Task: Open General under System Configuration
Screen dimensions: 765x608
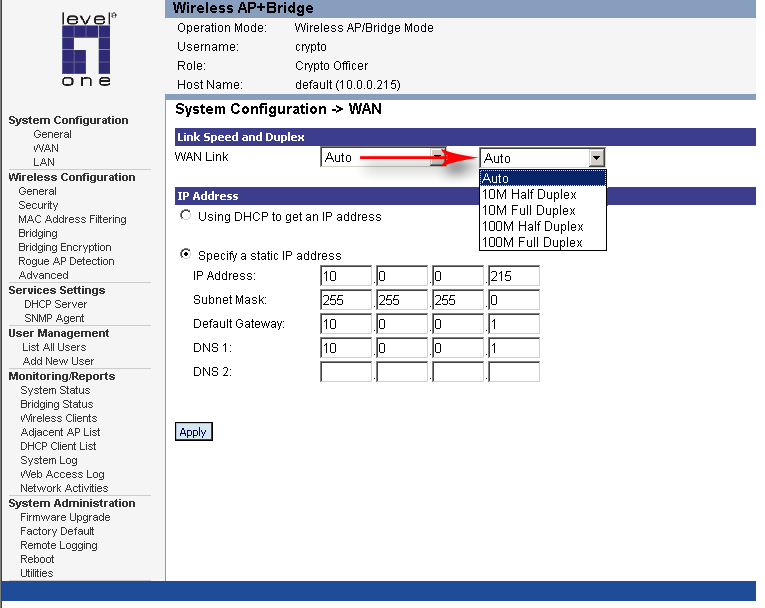Action: 52,134
